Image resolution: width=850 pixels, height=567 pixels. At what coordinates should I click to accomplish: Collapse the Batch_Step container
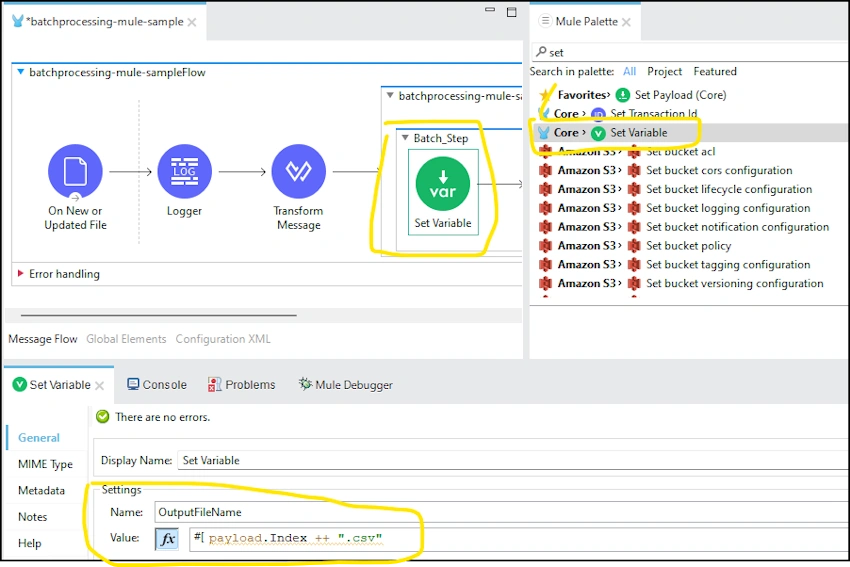click(405, 138)
